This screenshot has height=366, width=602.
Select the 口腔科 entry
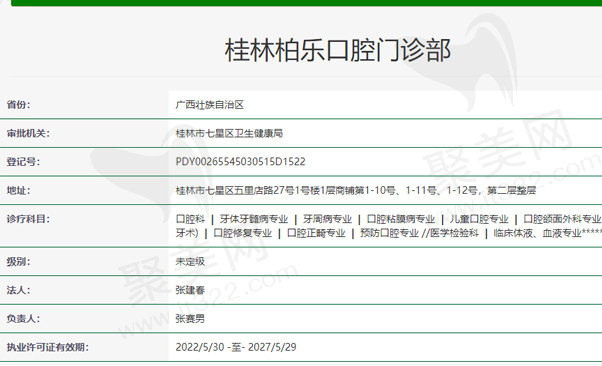(x=190, y=219)
